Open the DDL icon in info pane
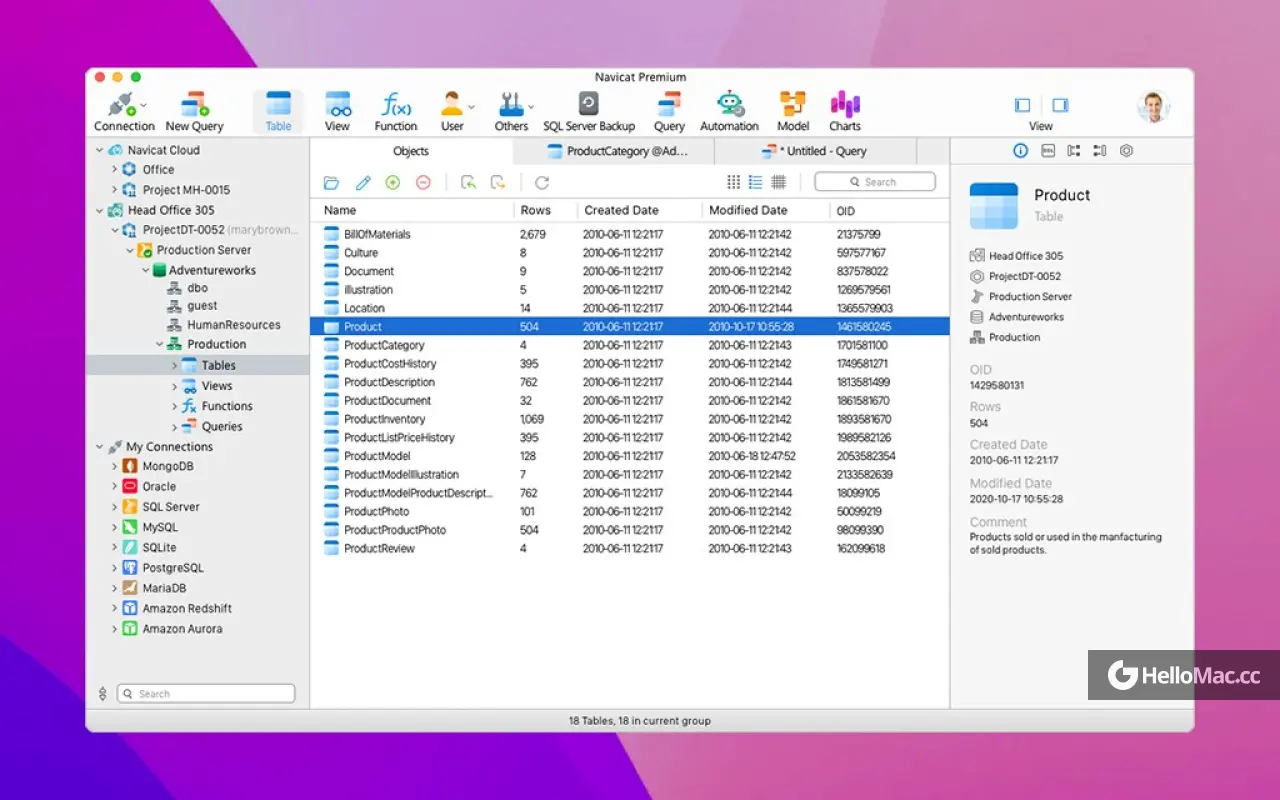 point(1048,151)
